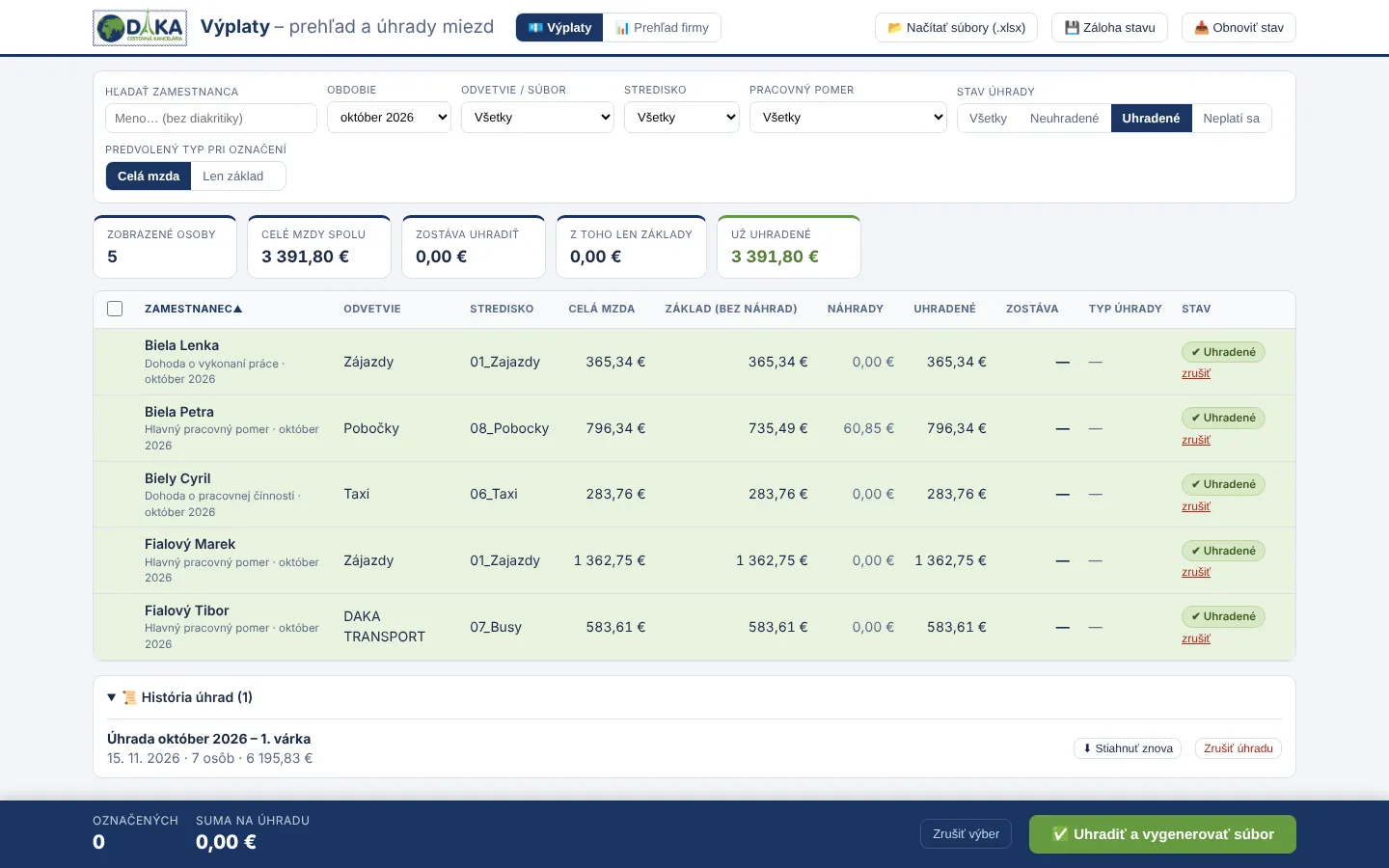Click the scroll icon beside História úhrad
The height and width of the screenshot is (868, 1389).
point(129,697)
